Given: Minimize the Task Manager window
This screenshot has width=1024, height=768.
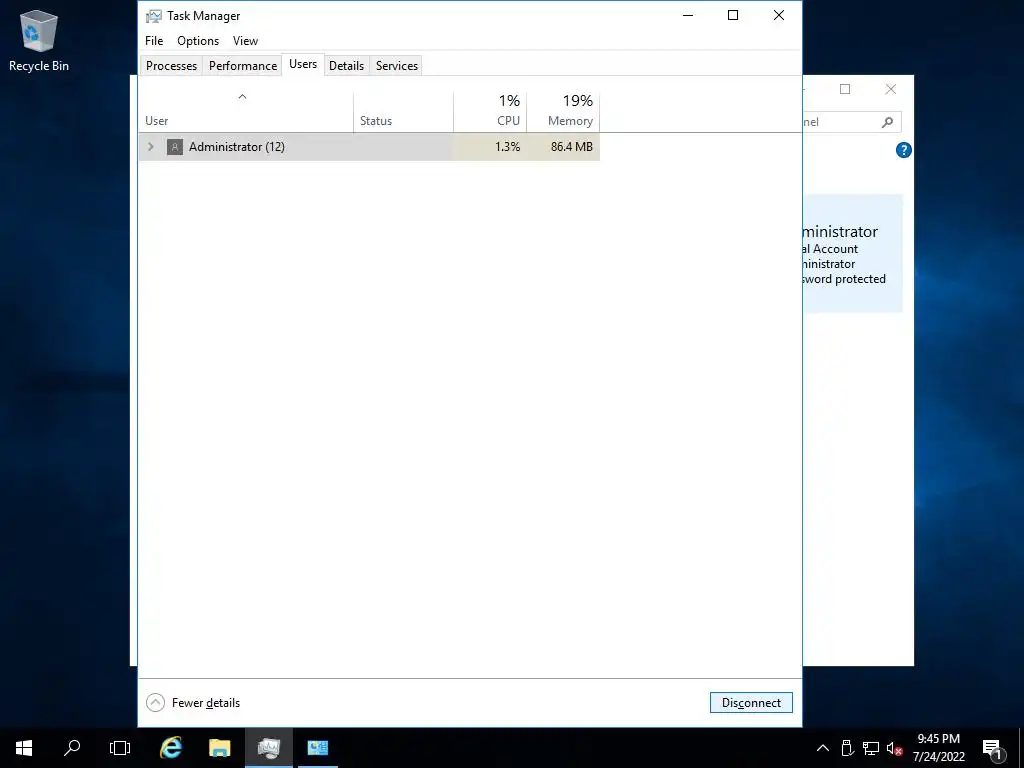Looking at the screenshot, I should click(x=688, y=15).
